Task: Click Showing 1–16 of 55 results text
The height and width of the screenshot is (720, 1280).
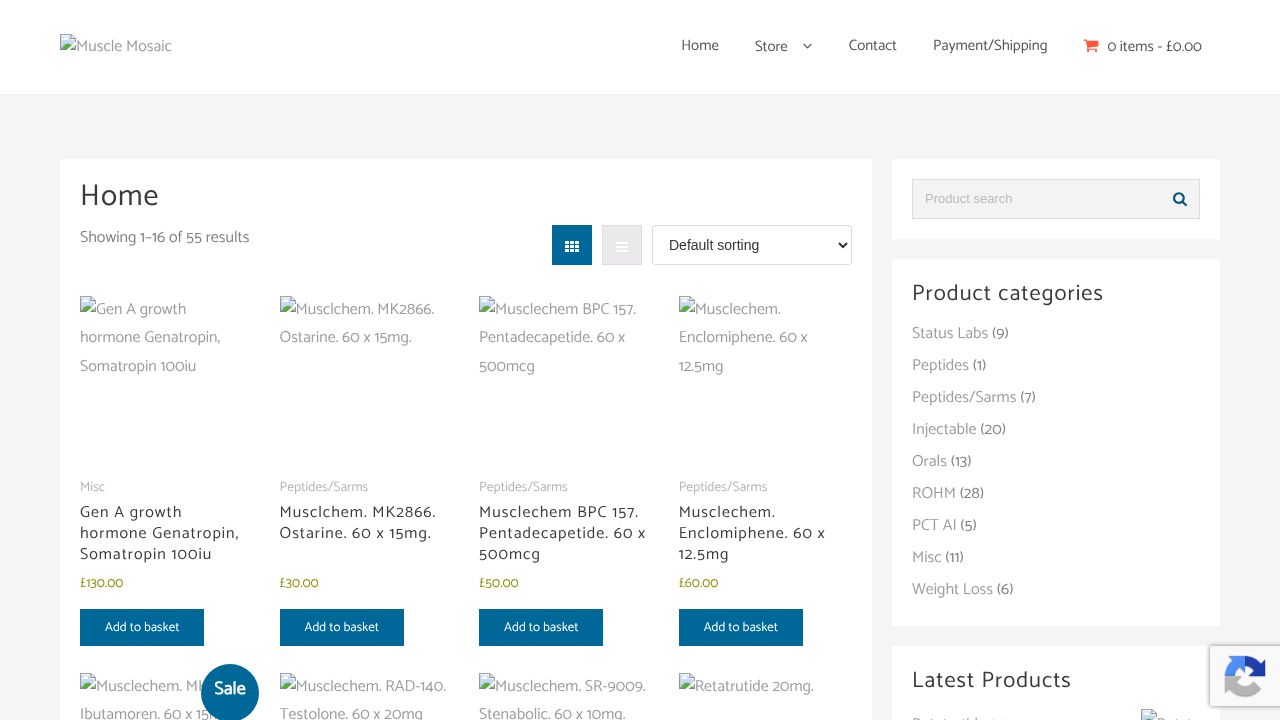Action: click(165, 237)
